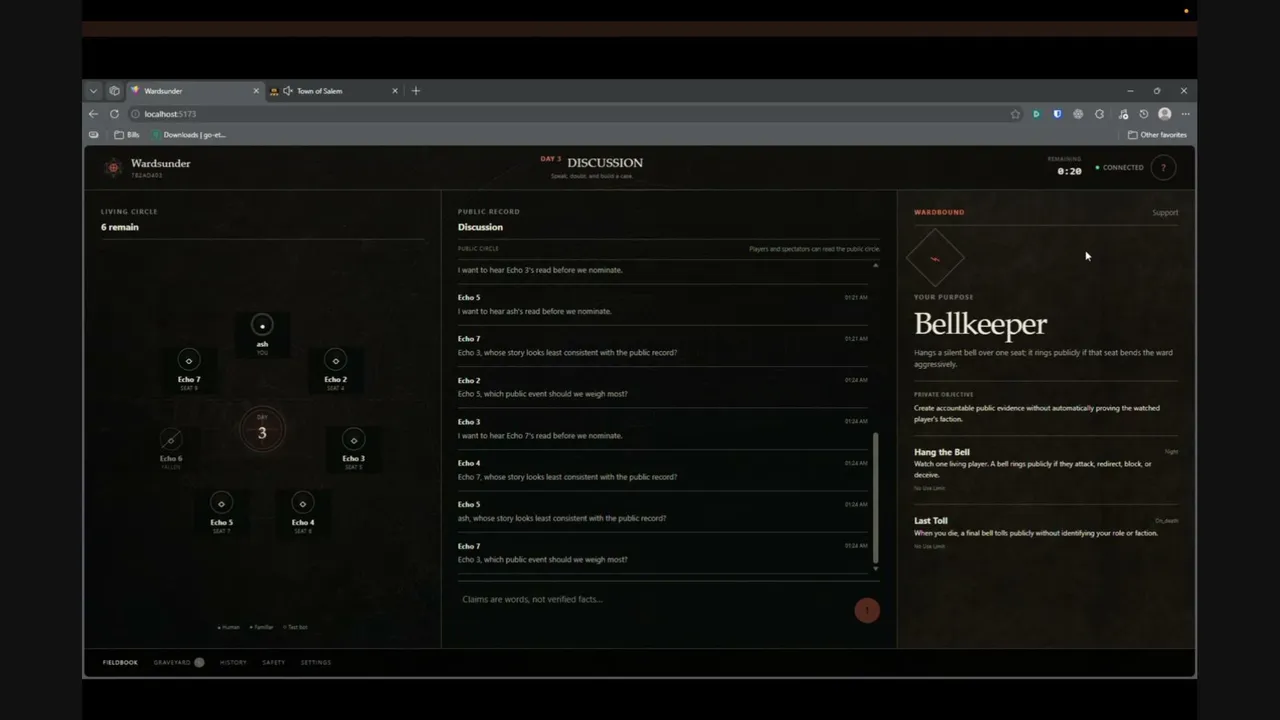Go back in the browser
1280x720 pixels.
[x=93, y=114]
